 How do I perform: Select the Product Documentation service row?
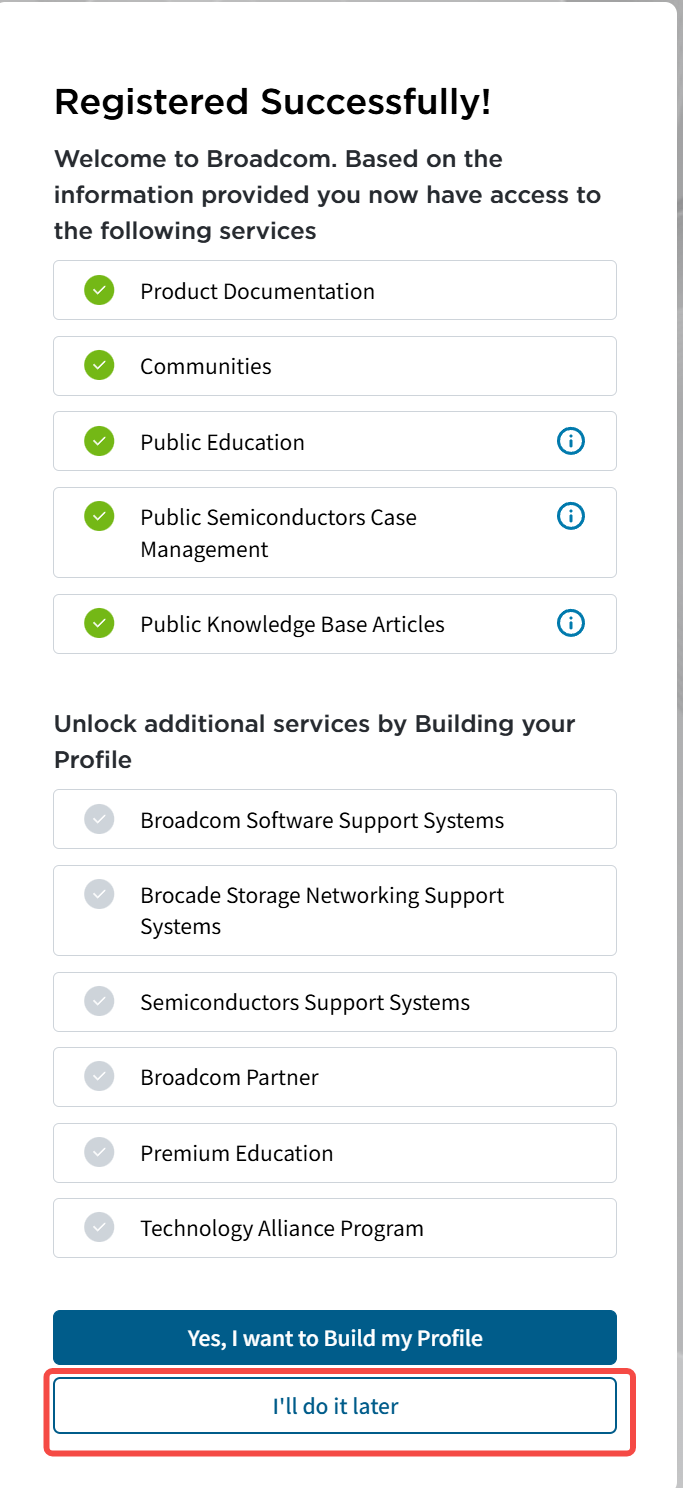[335, 290]
